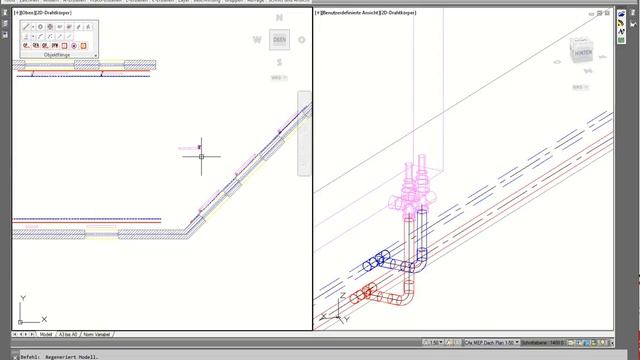This screenshot has height=360, width=640.
Task: Click the ring-shaped snap icon in Objektfänge top row
Action: point(40,27)
